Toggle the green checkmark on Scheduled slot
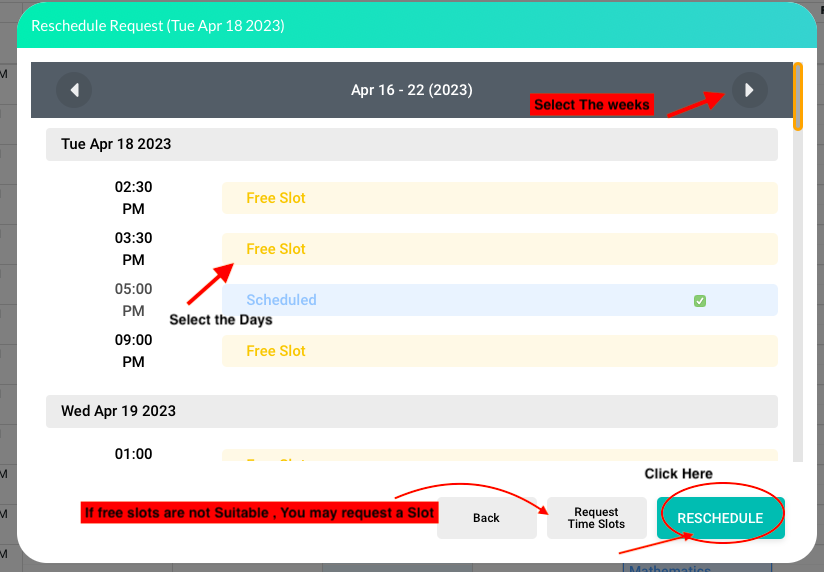 pyautogui.click(x=700, y=300)
